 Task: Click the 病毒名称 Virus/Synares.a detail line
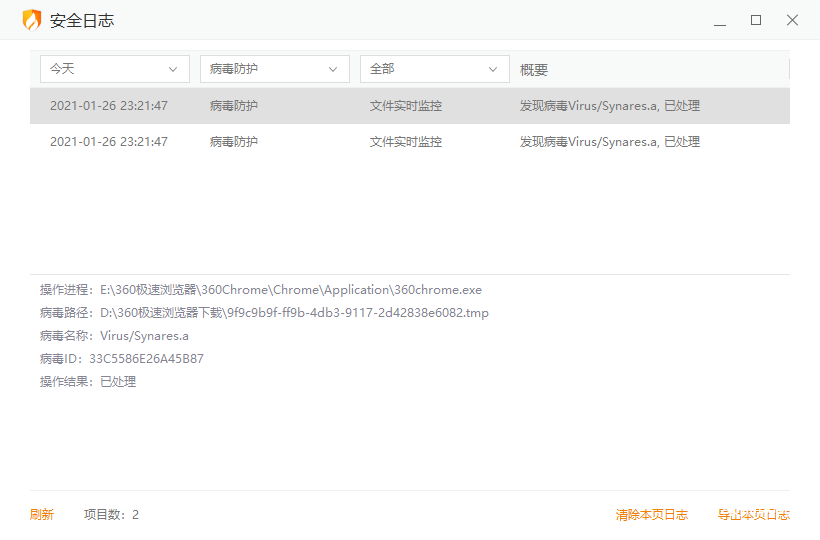click(144, 336)
